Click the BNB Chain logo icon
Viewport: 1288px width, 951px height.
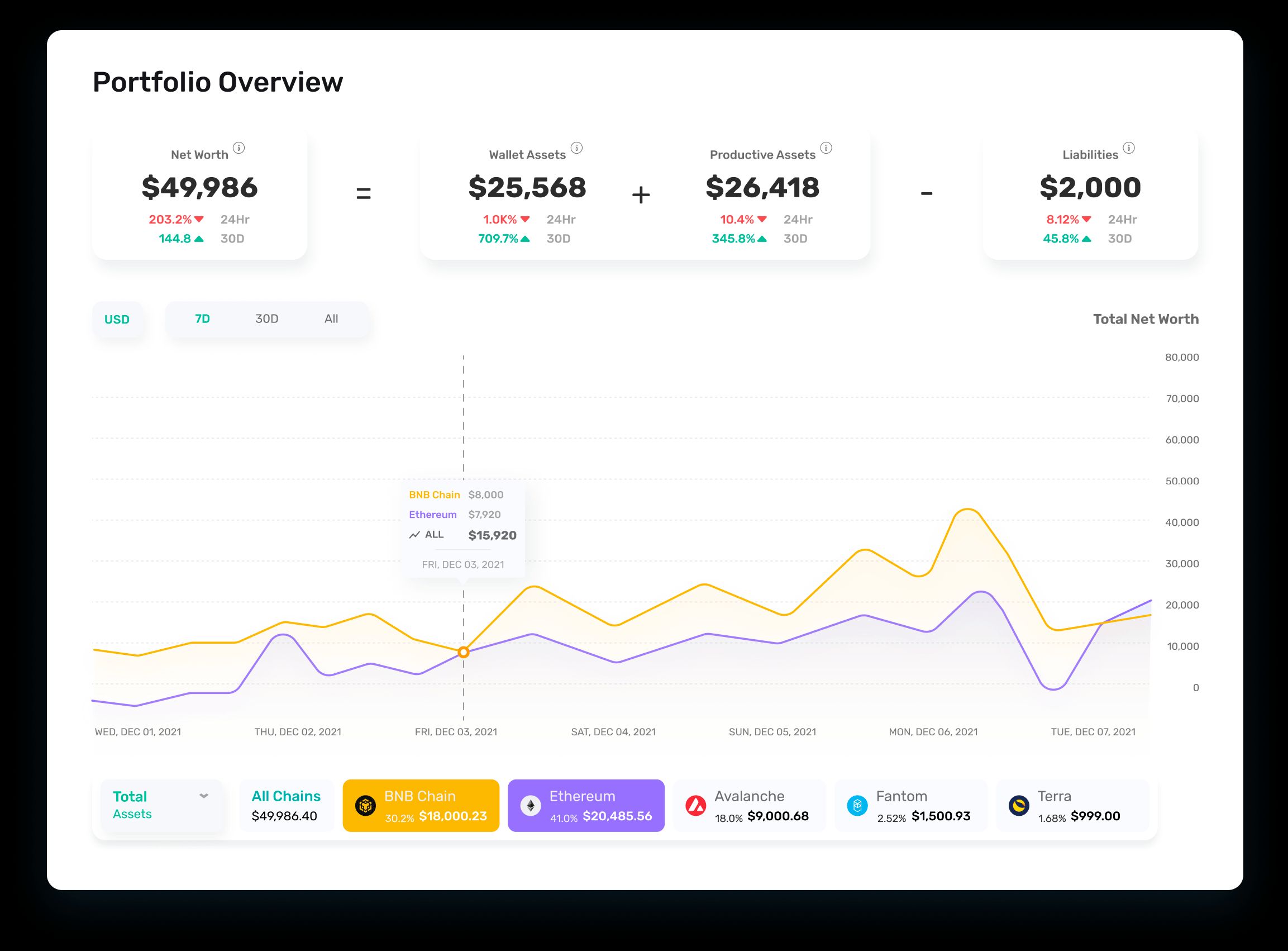point(365,805)
